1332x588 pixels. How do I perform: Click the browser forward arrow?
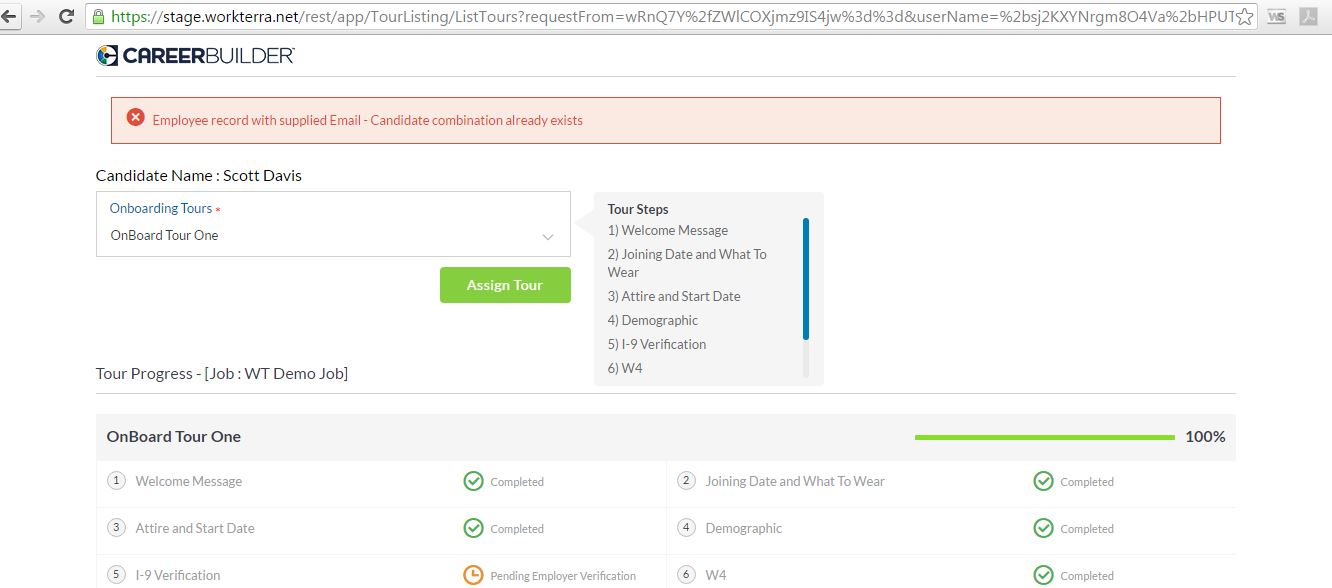click(x=38, y=16)
